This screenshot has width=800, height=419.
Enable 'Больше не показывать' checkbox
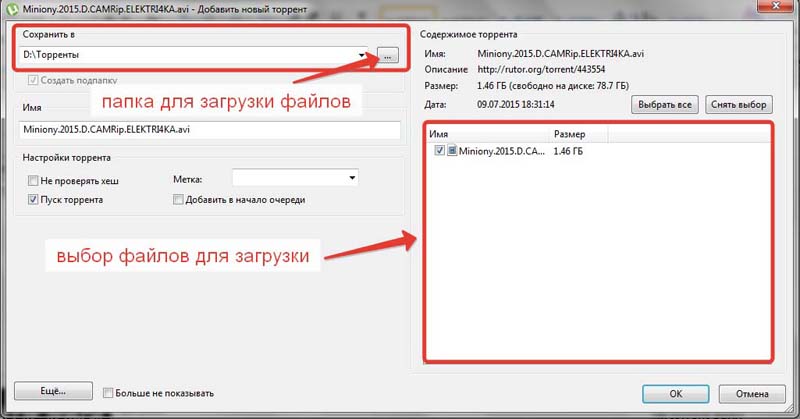[x=108, y=393]
